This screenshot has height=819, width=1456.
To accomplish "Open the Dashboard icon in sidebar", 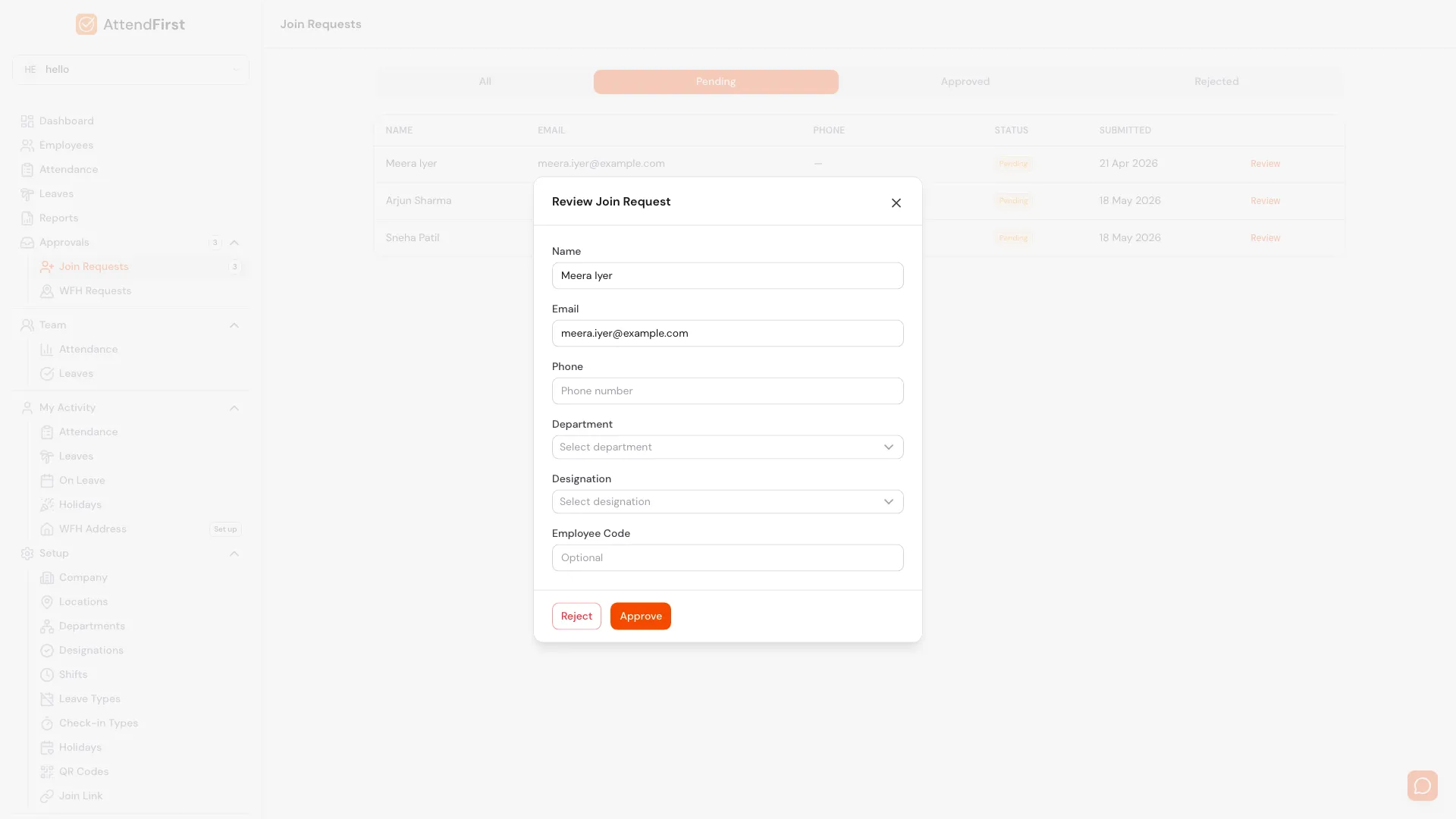I will coord(27,121).
